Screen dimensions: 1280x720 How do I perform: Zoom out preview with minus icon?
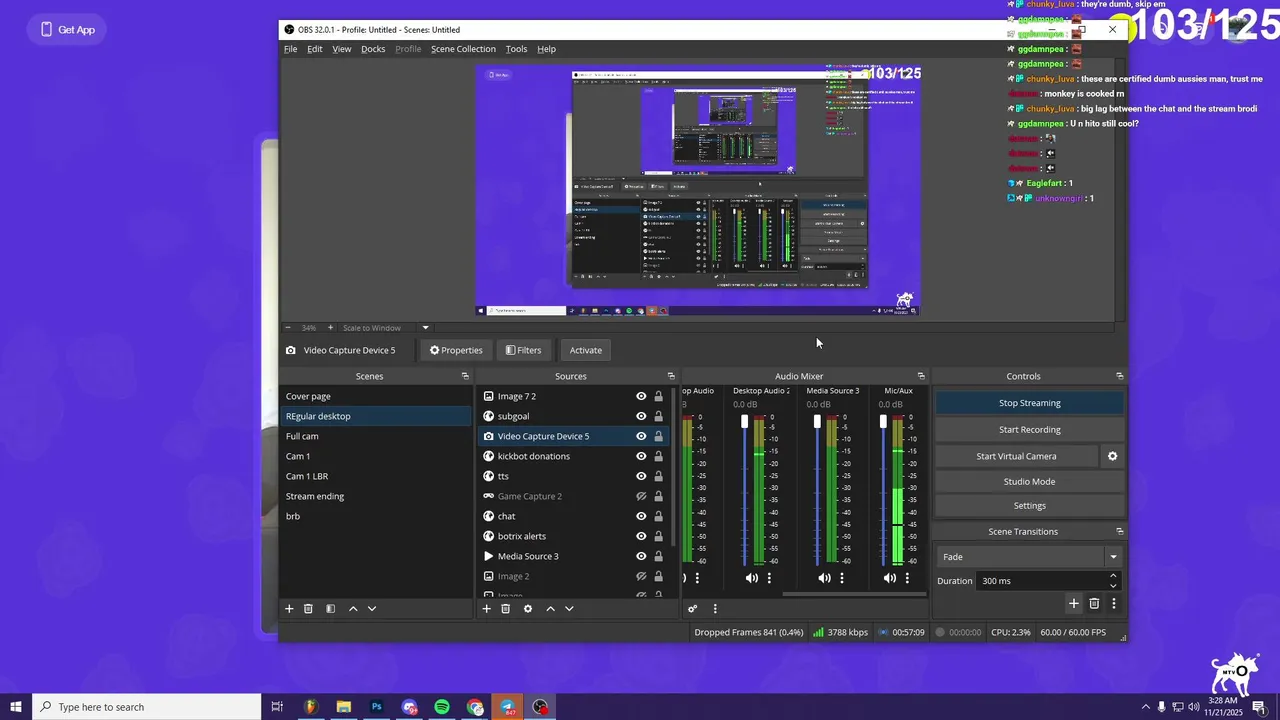(287, 327)
